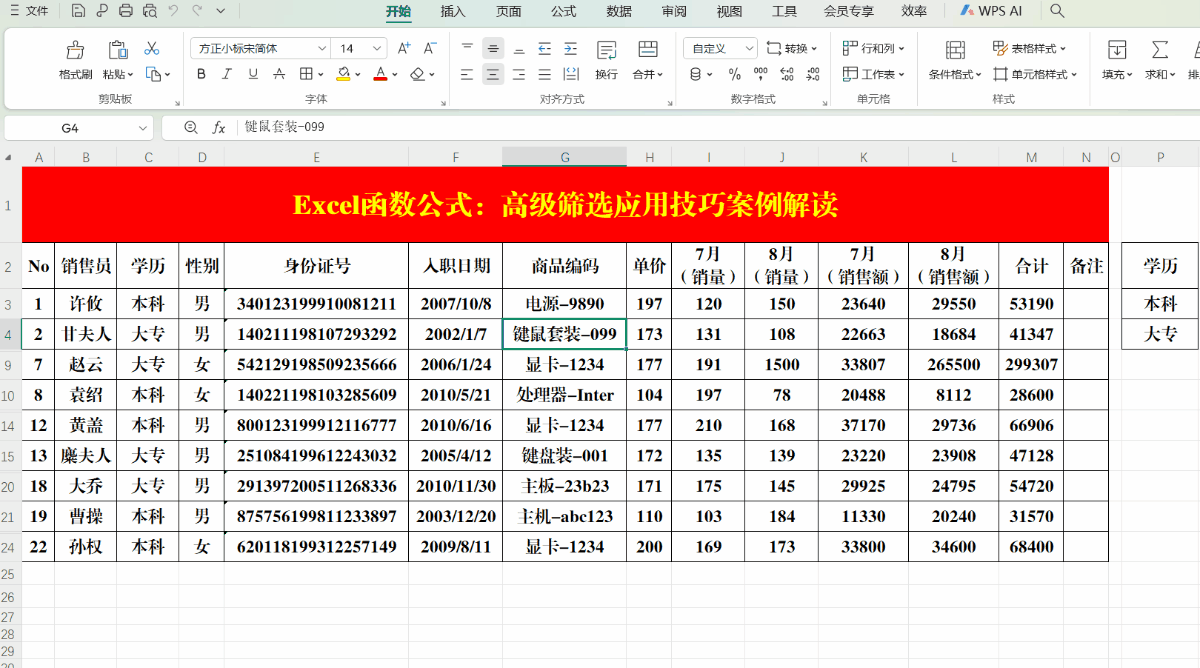Click the increase font size icon
The width and height of the screenshot is (1200, 668).
click(405, 47)
